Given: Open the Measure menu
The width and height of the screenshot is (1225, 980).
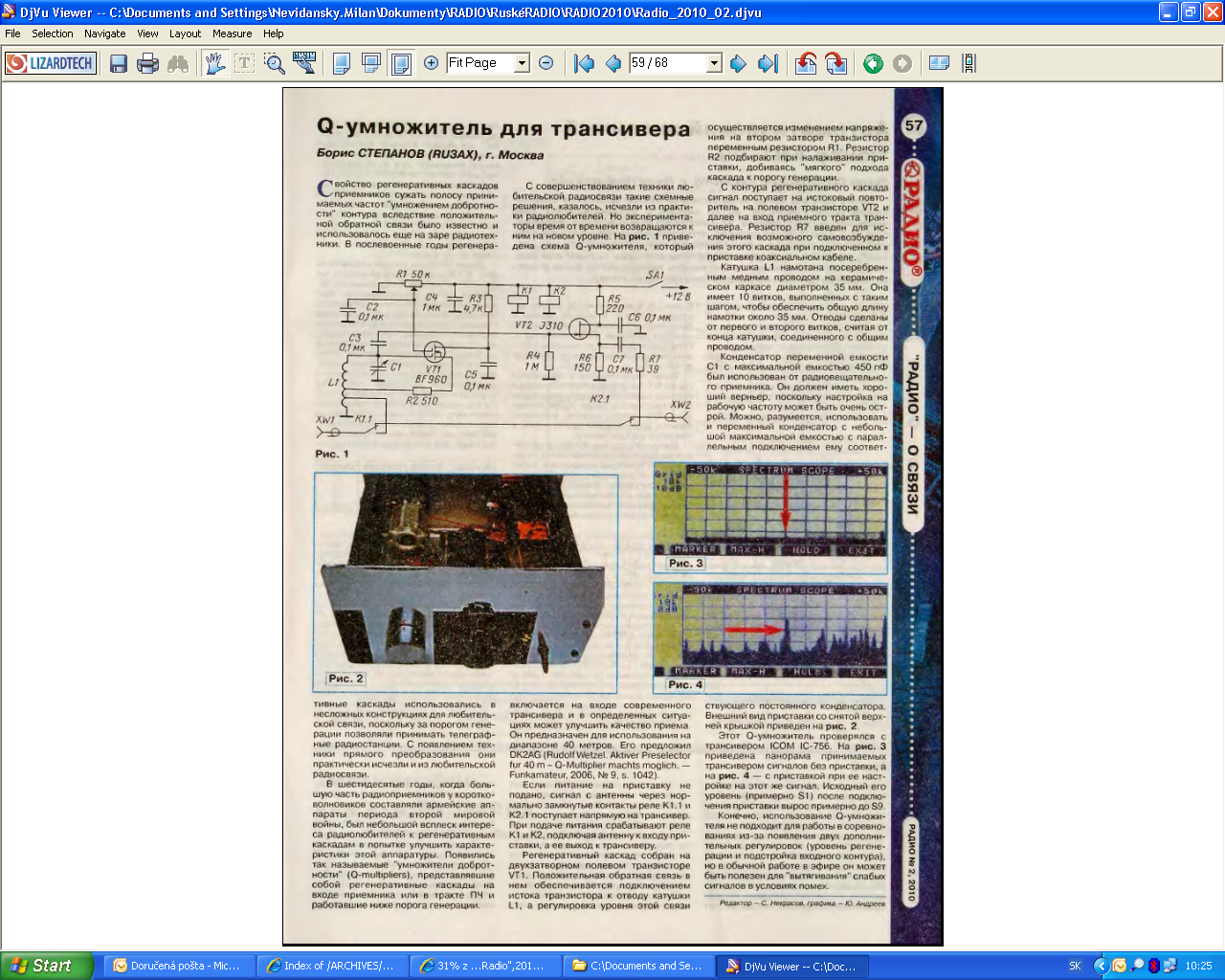Looking at the screenshot, I should tap(232, 33).
